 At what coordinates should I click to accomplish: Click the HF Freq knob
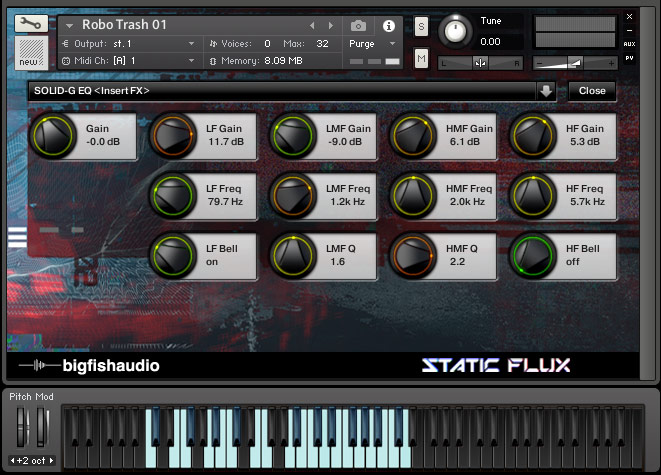(x=533, y=196)
